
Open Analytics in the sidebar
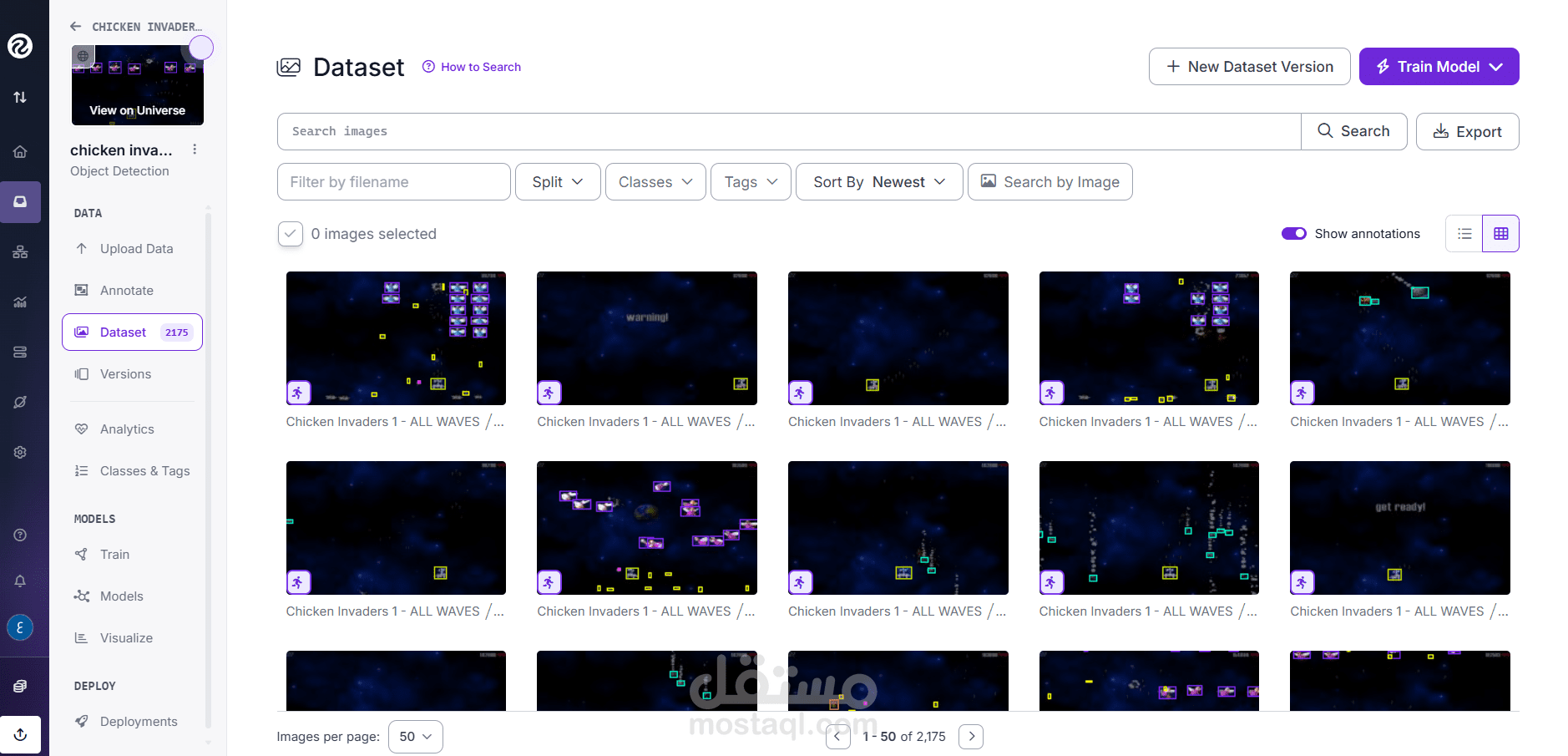[x=132, y=429]
